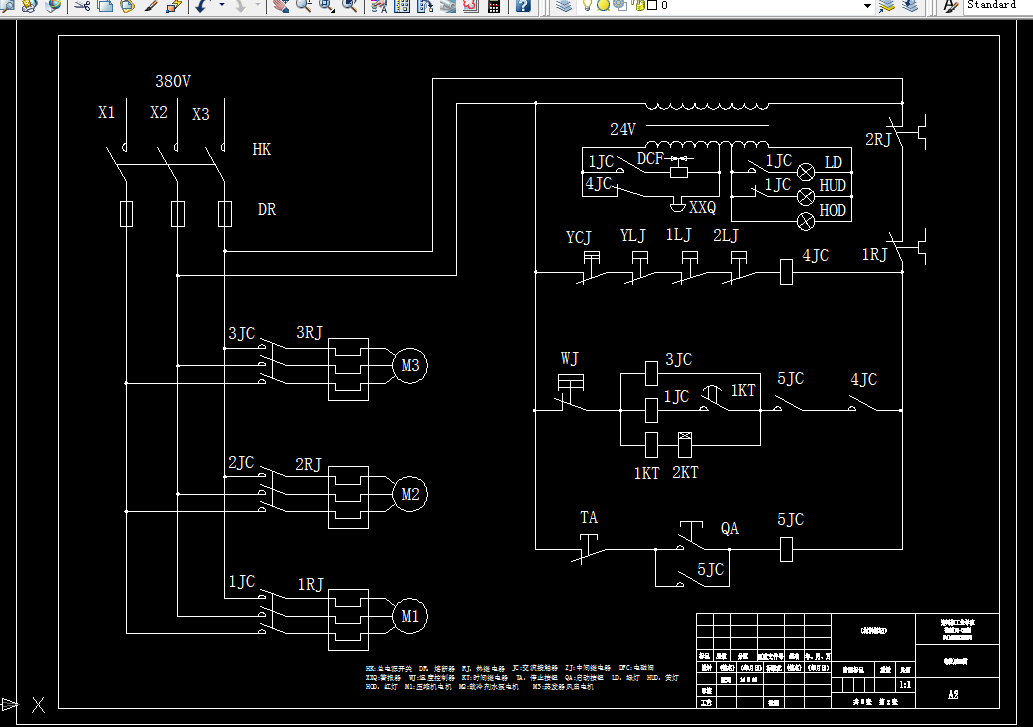
Task: Click the Paste clipboard icon
Action: pos(128,6)
